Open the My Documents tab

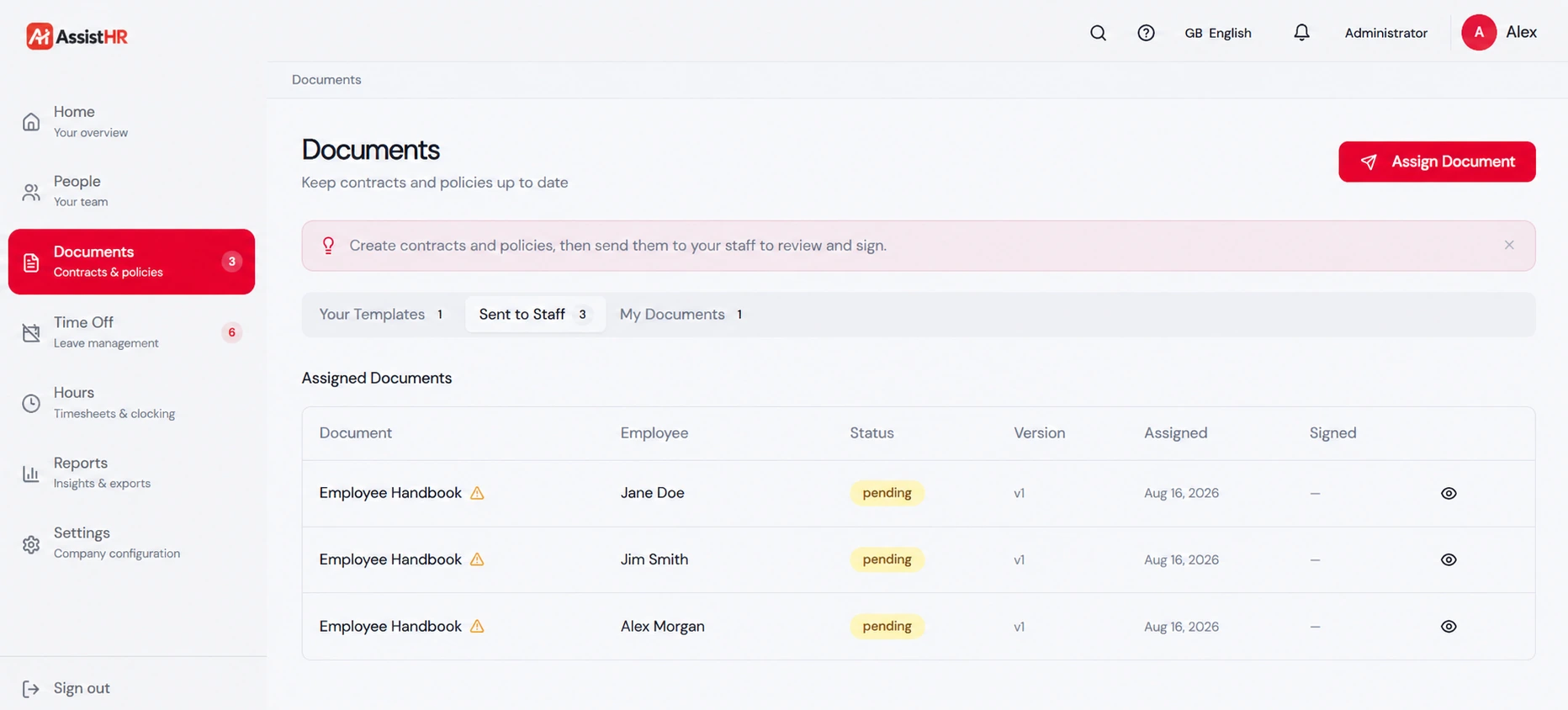click(681, 315)
